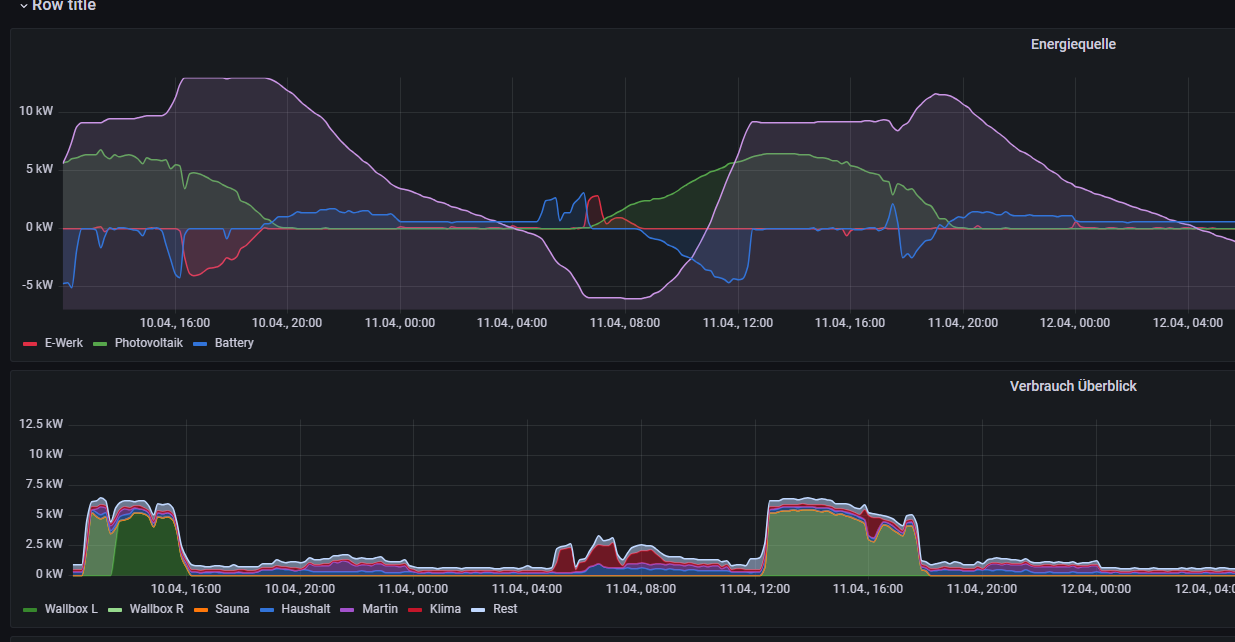
Task: Toggle the Battery legend label
Action: pos(234,343)
